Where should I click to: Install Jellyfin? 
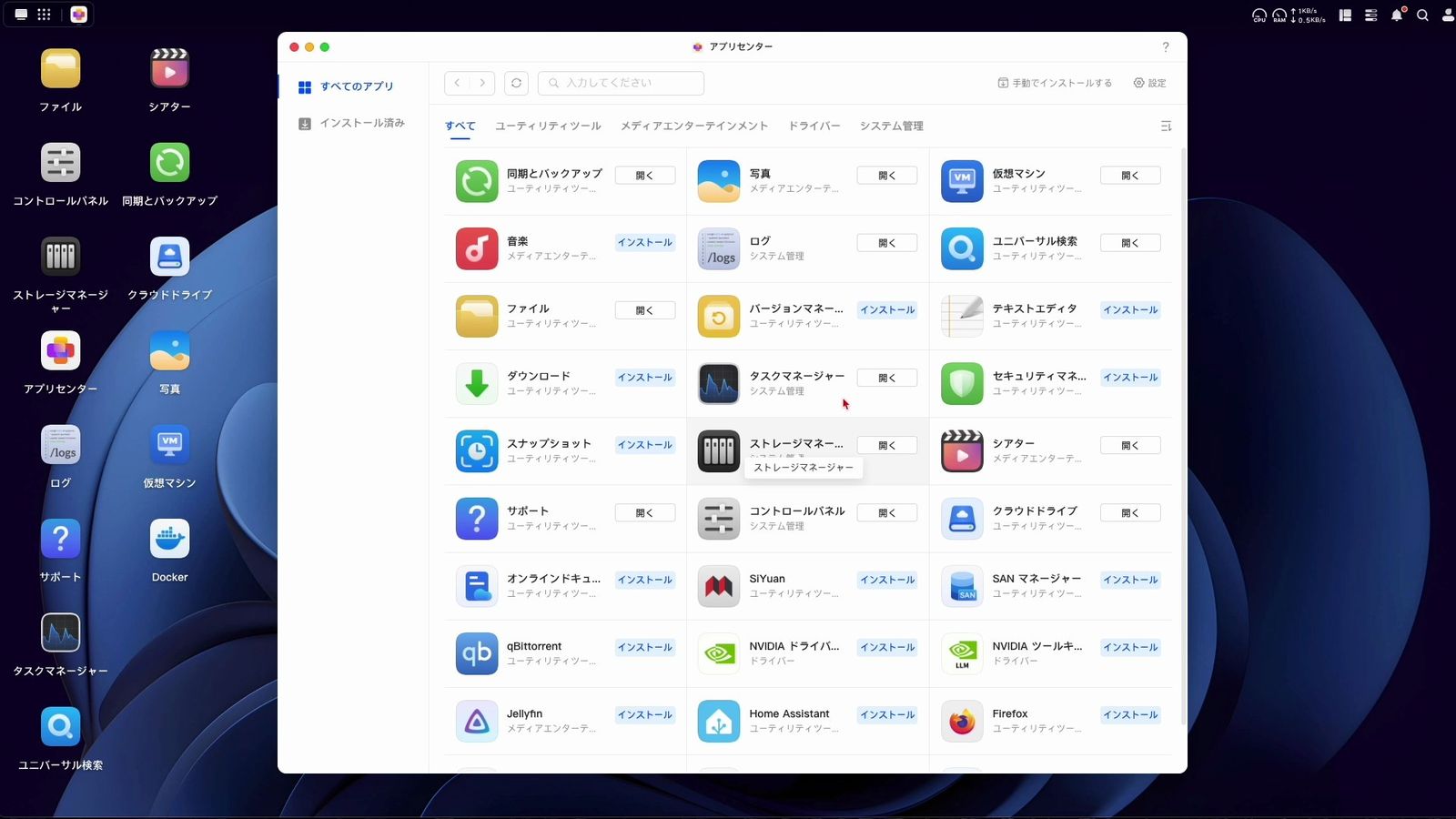(645, 715)
